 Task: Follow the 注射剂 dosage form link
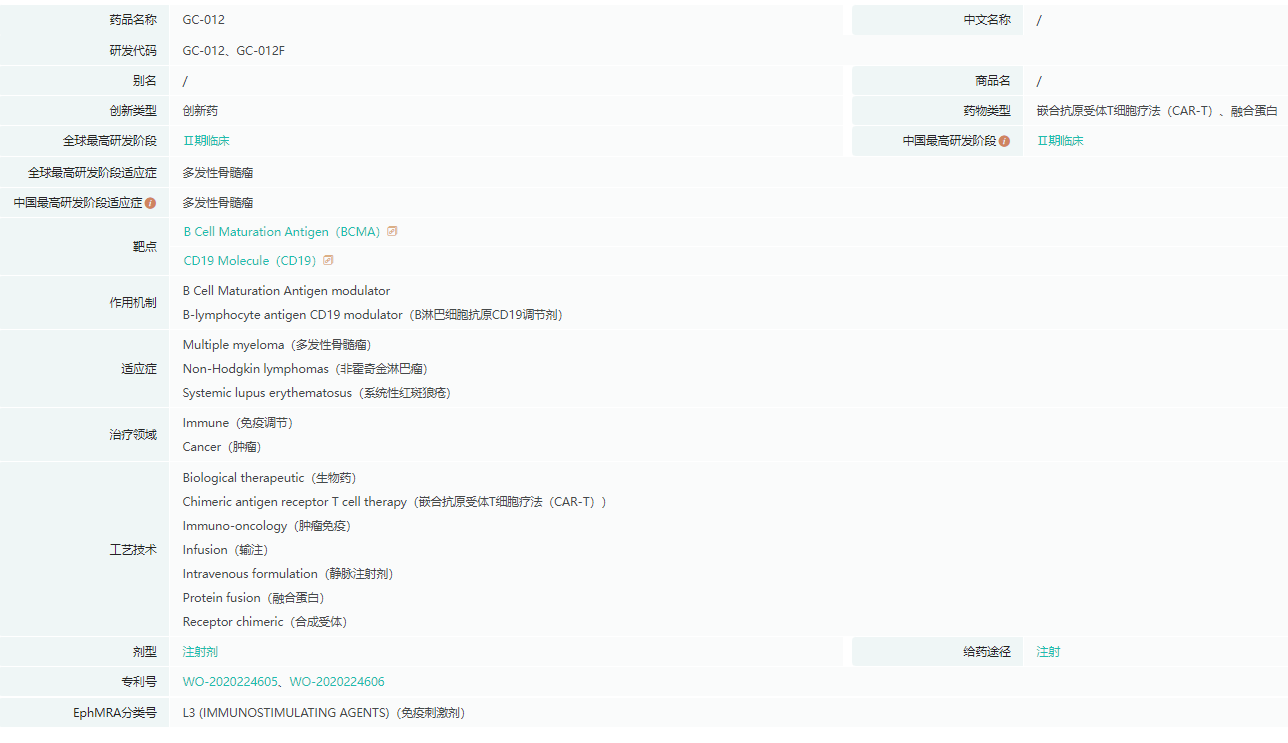(x=200, y=652)
